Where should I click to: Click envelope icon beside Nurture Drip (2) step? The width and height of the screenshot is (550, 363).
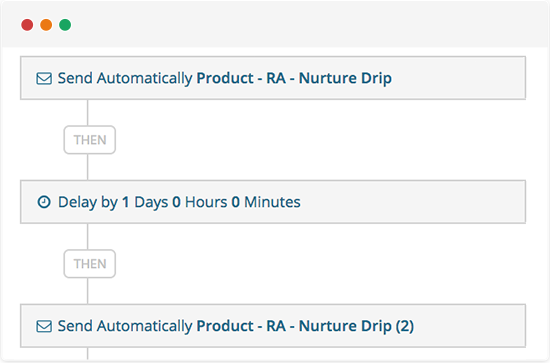click(x=44, y=326)
